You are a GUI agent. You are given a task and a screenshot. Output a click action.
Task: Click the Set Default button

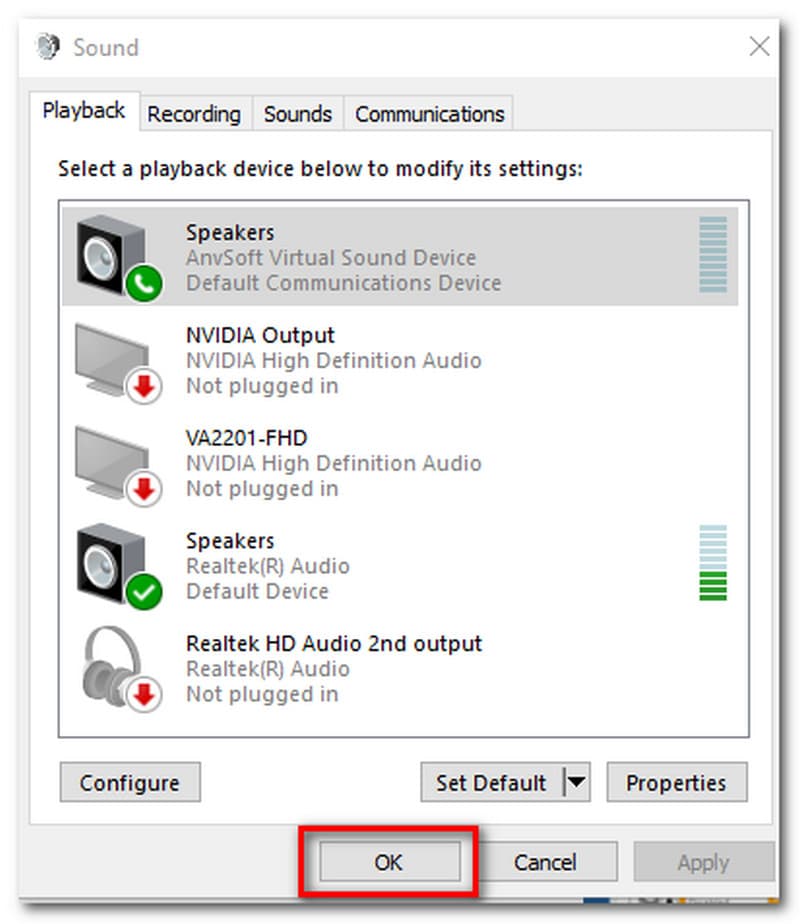point(491,782)
